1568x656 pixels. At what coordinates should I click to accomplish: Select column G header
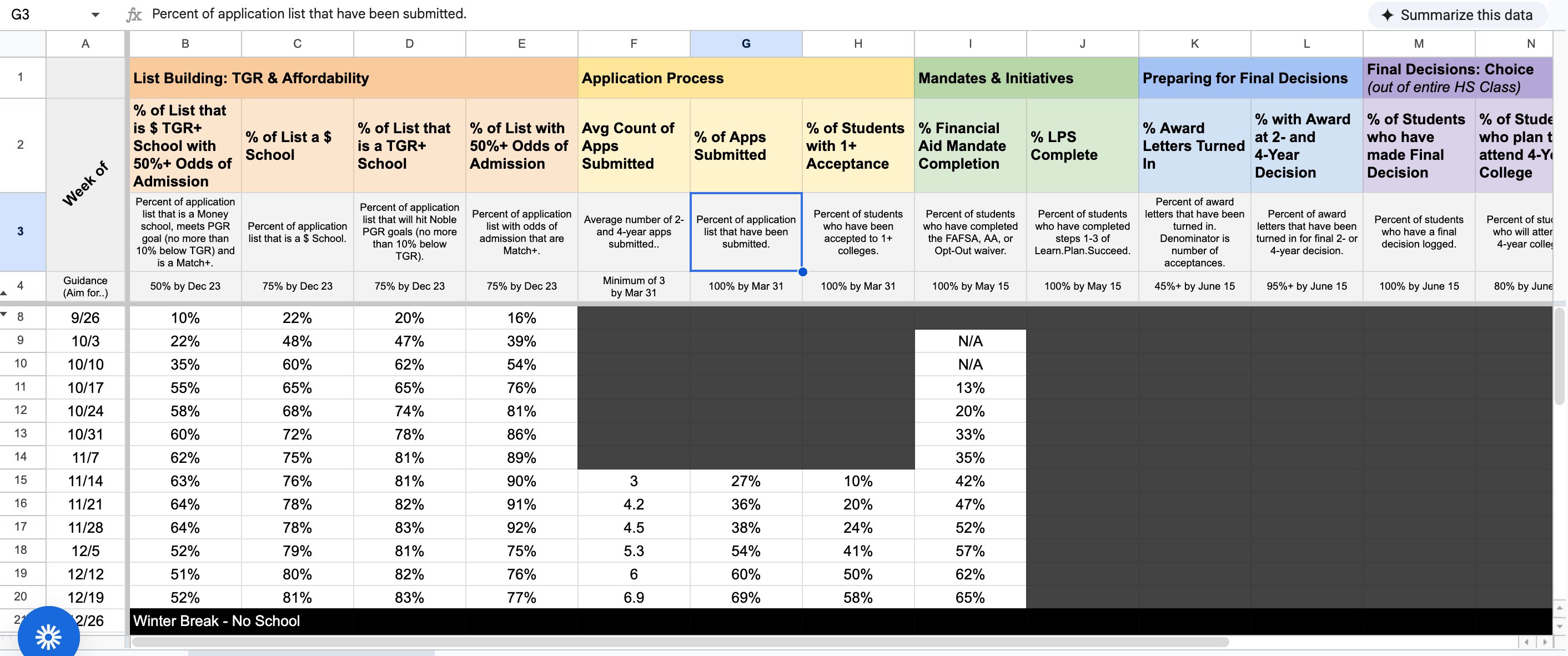point(746,44)
